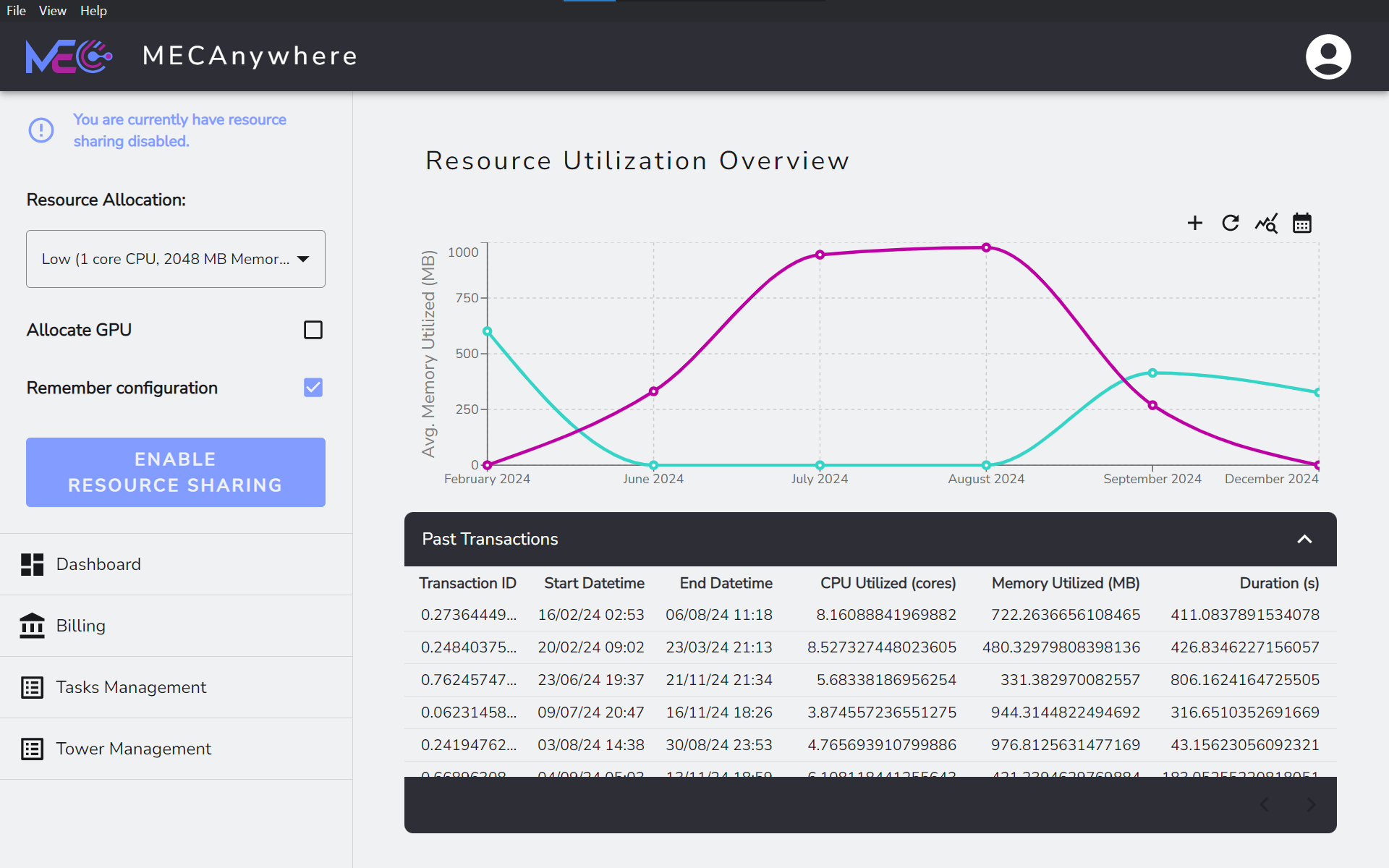This screenshot has width=1389, height=868.
Task: Click the Tasks Management list icon
Action: [32, 687]
